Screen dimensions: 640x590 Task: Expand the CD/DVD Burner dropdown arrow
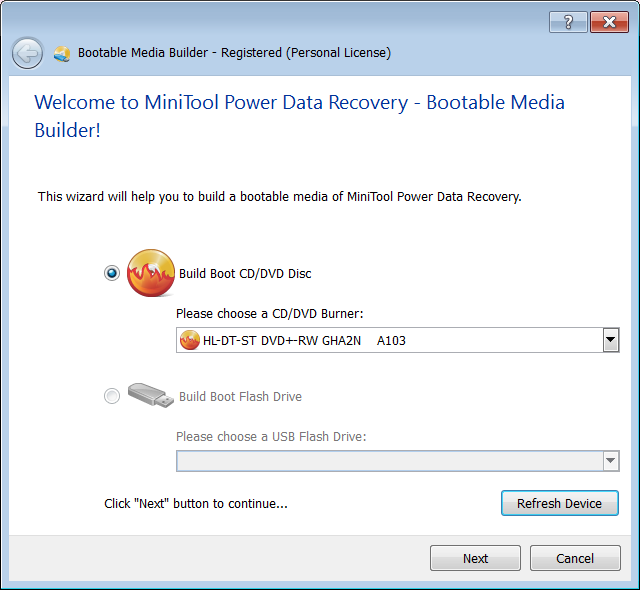611,340
